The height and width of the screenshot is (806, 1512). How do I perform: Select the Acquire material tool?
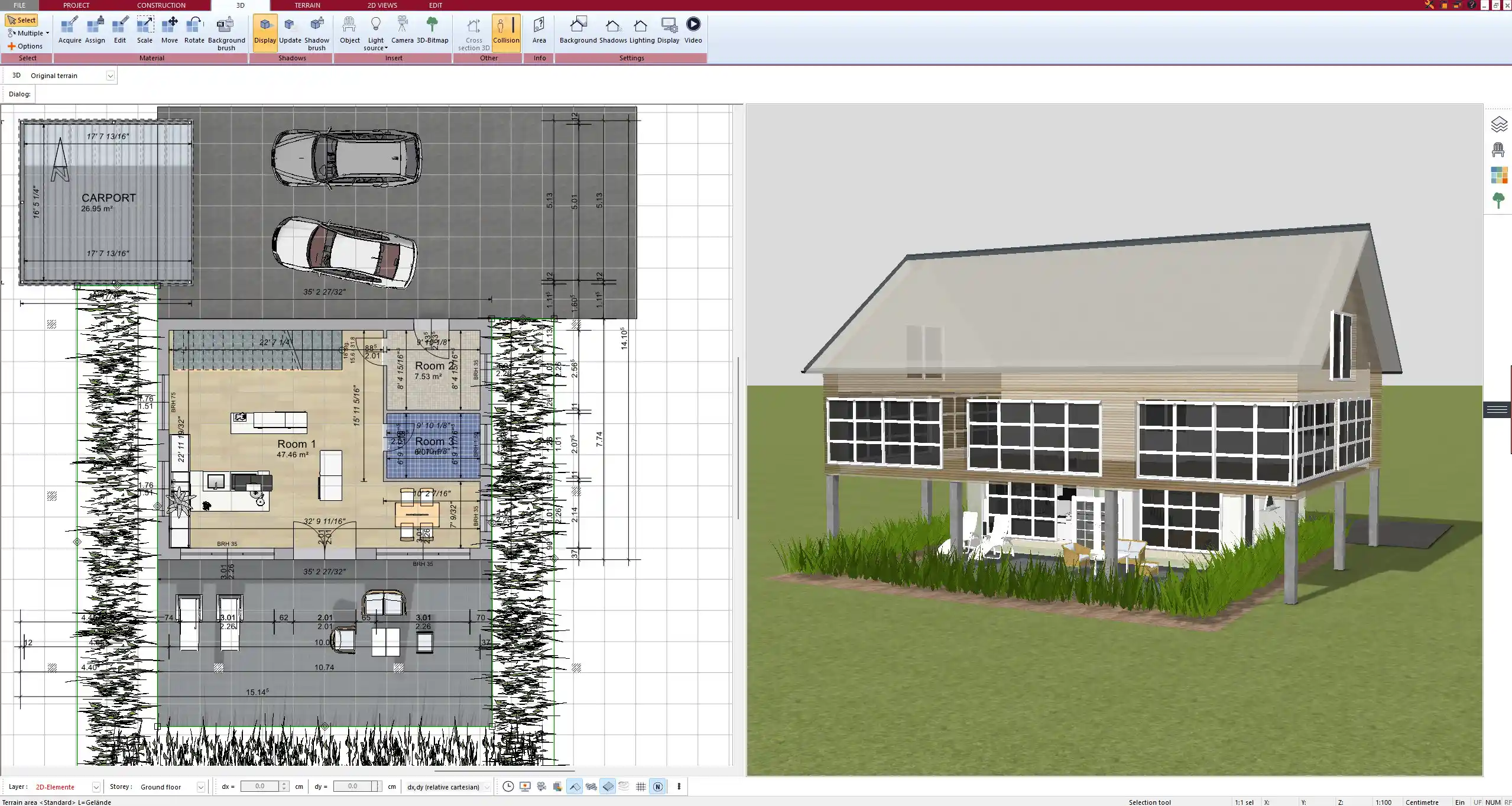(70, 30)
